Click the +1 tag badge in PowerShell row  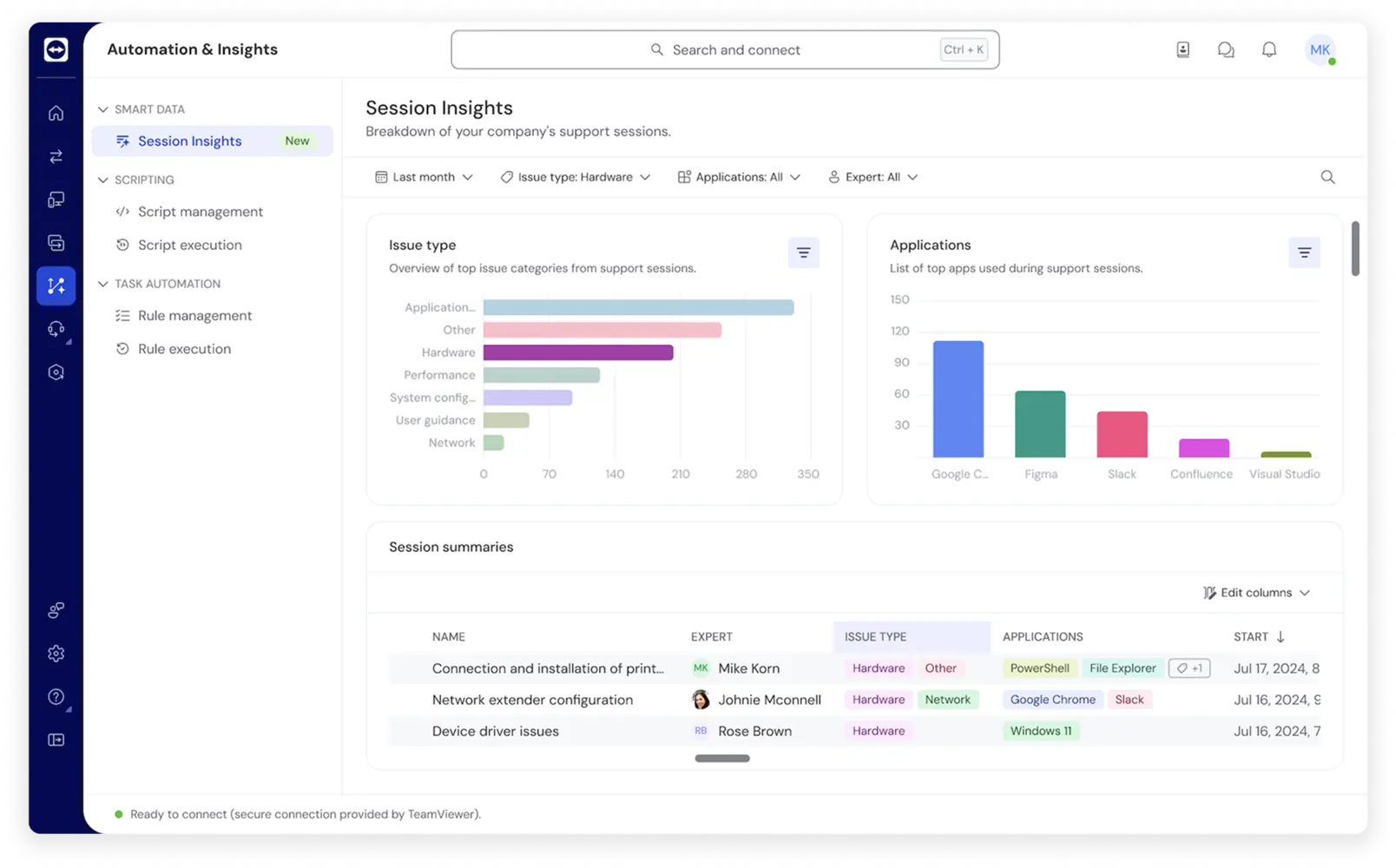point(1189,668)
